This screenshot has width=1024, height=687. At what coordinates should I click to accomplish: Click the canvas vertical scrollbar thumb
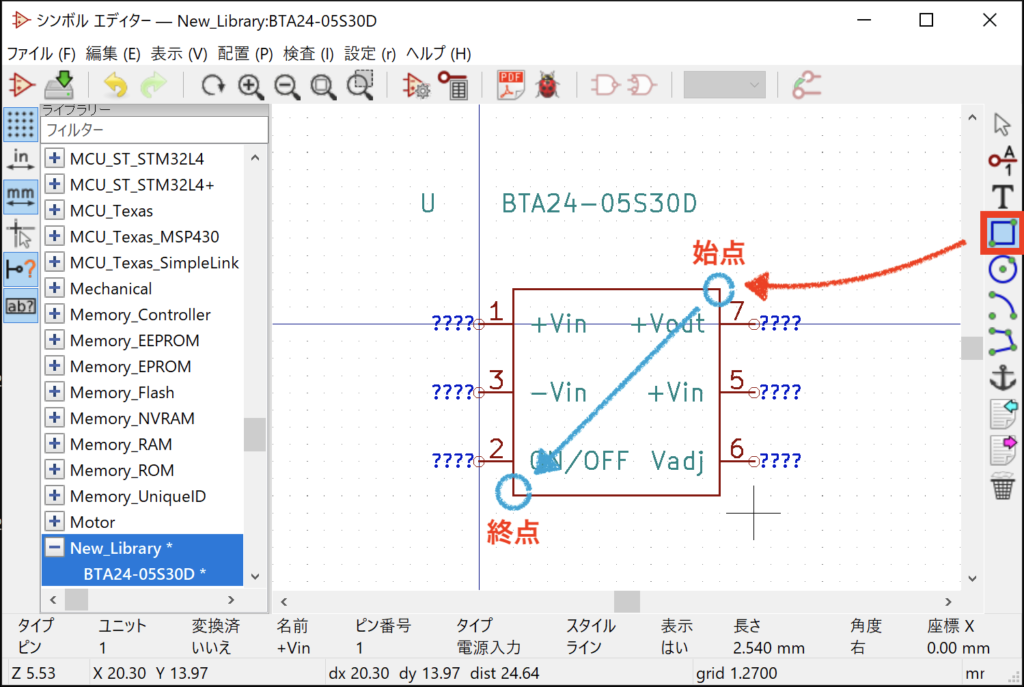tap(972, 348)
